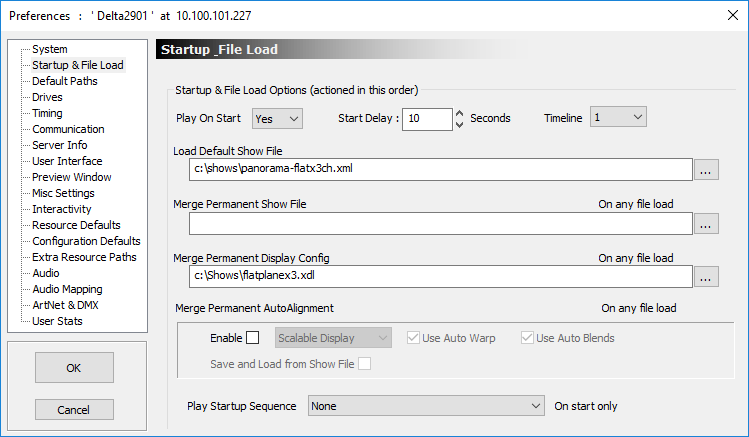This screenshot has height=437, width=749.
Task: Increase Start Delay with up arrow
Action: pyautogui.click(x=460, y=114)
